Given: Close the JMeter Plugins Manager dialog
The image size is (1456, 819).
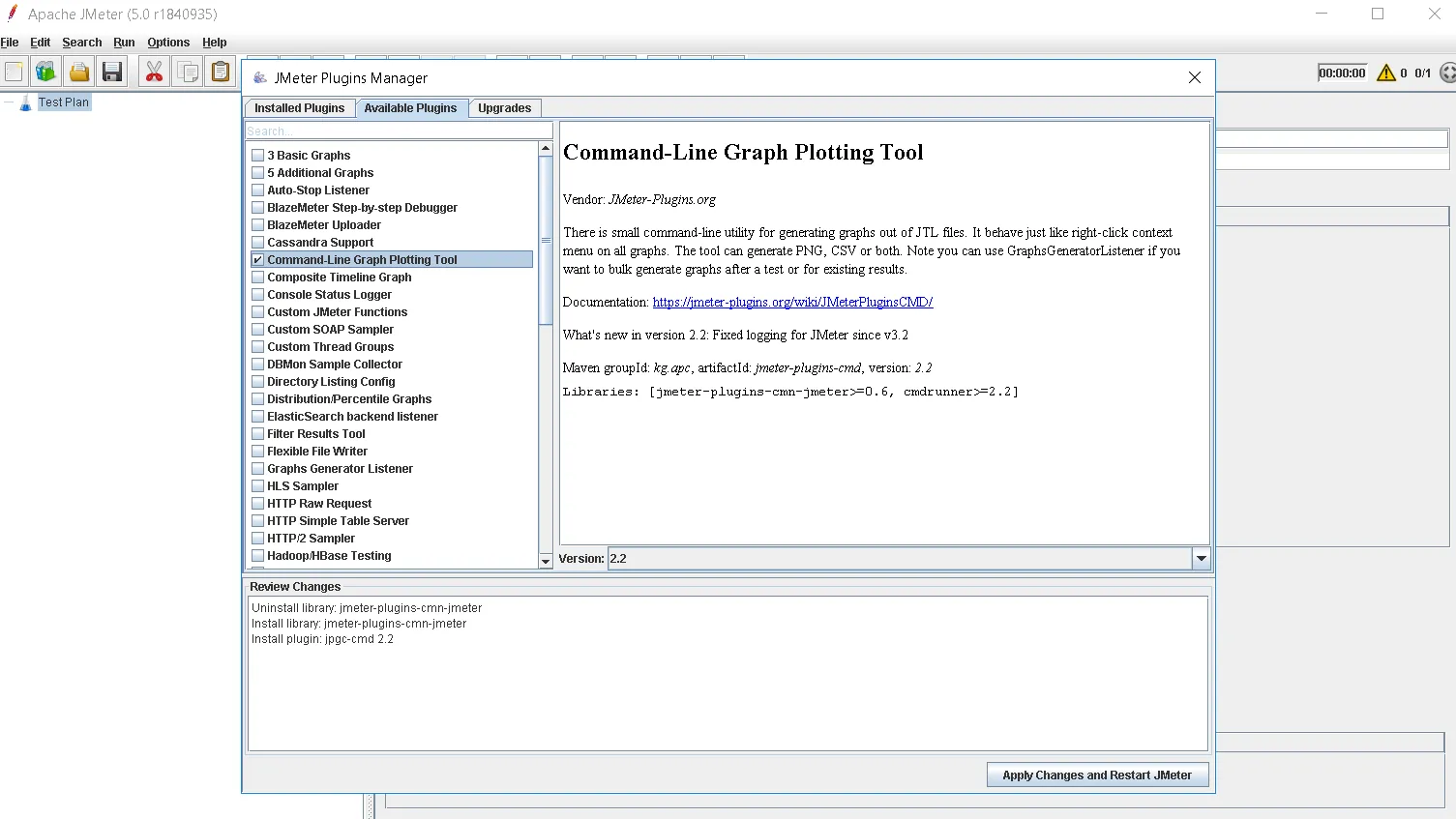Looking at the screenshot, I should (1195, 77).
